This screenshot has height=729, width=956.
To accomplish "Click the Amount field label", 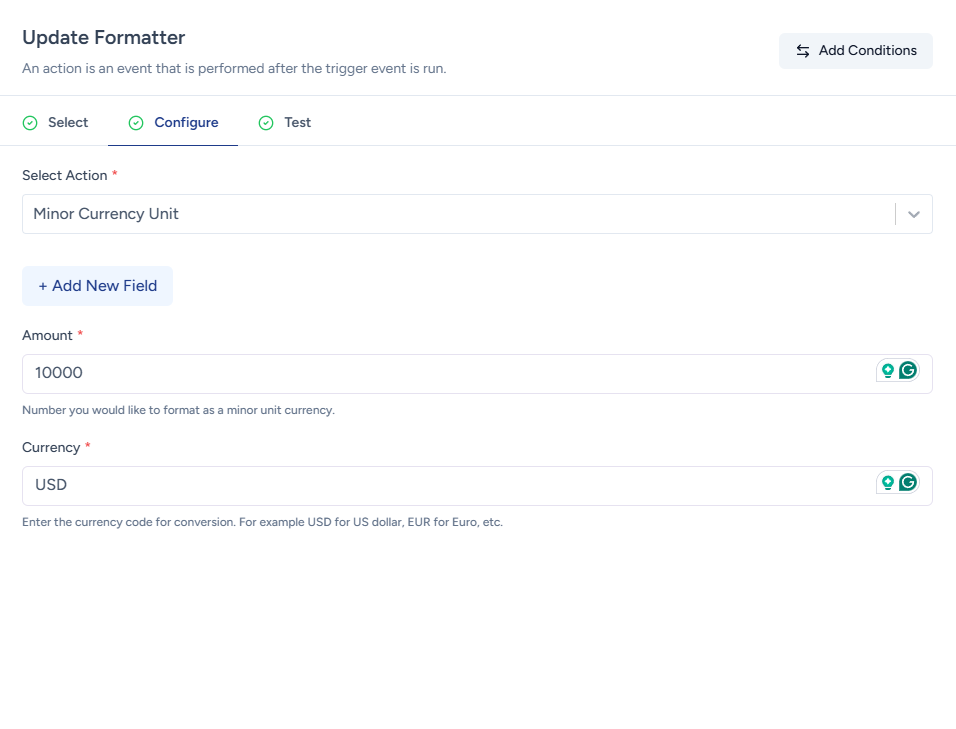I will tap(47, 335).
